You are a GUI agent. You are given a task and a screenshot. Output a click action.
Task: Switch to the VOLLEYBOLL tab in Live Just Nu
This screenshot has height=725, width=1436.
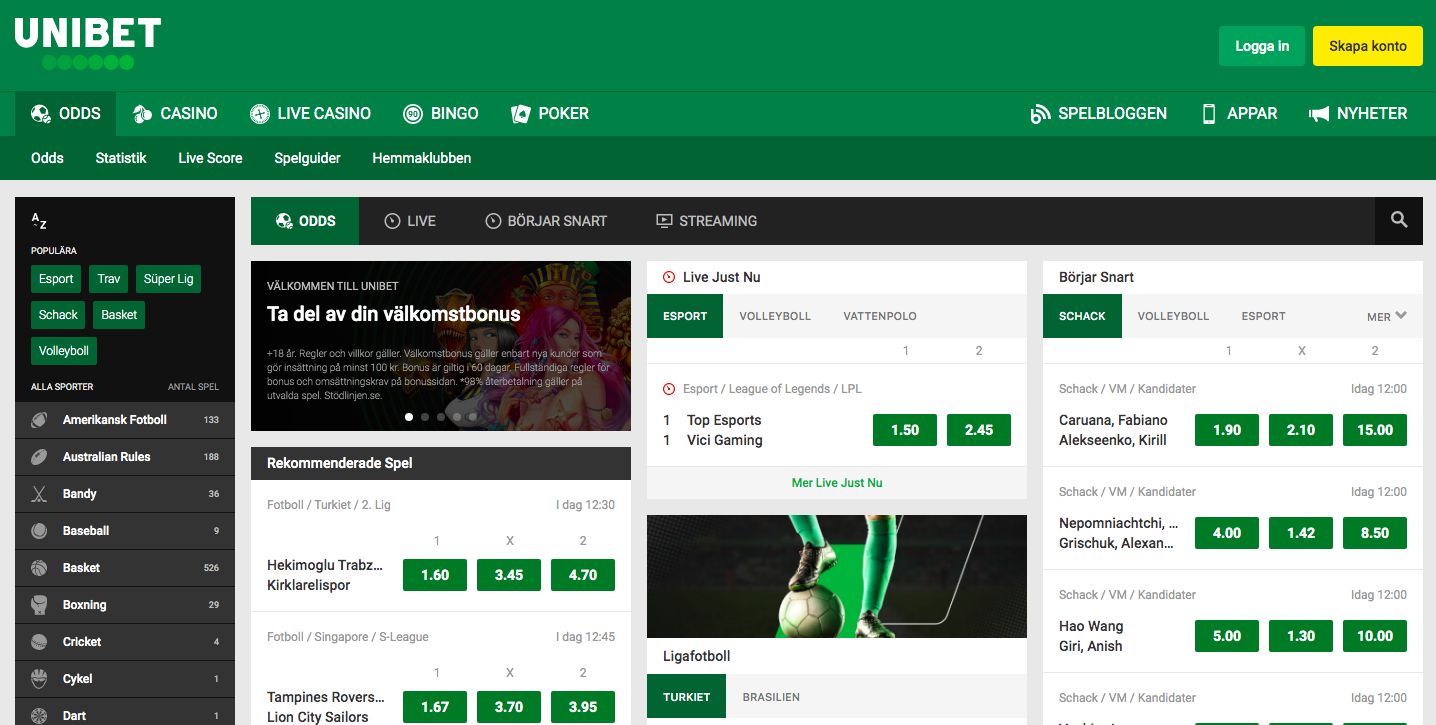pos(775,315)
